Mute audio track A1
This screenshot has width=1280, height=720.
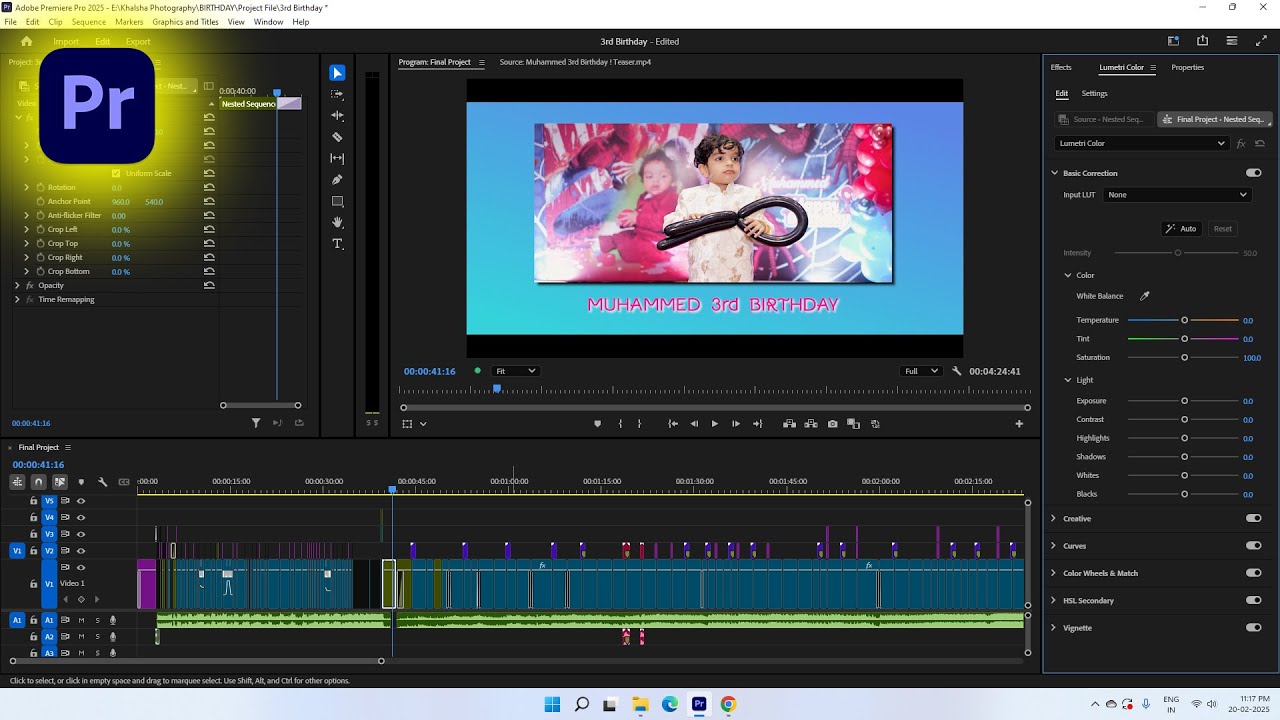81,620
